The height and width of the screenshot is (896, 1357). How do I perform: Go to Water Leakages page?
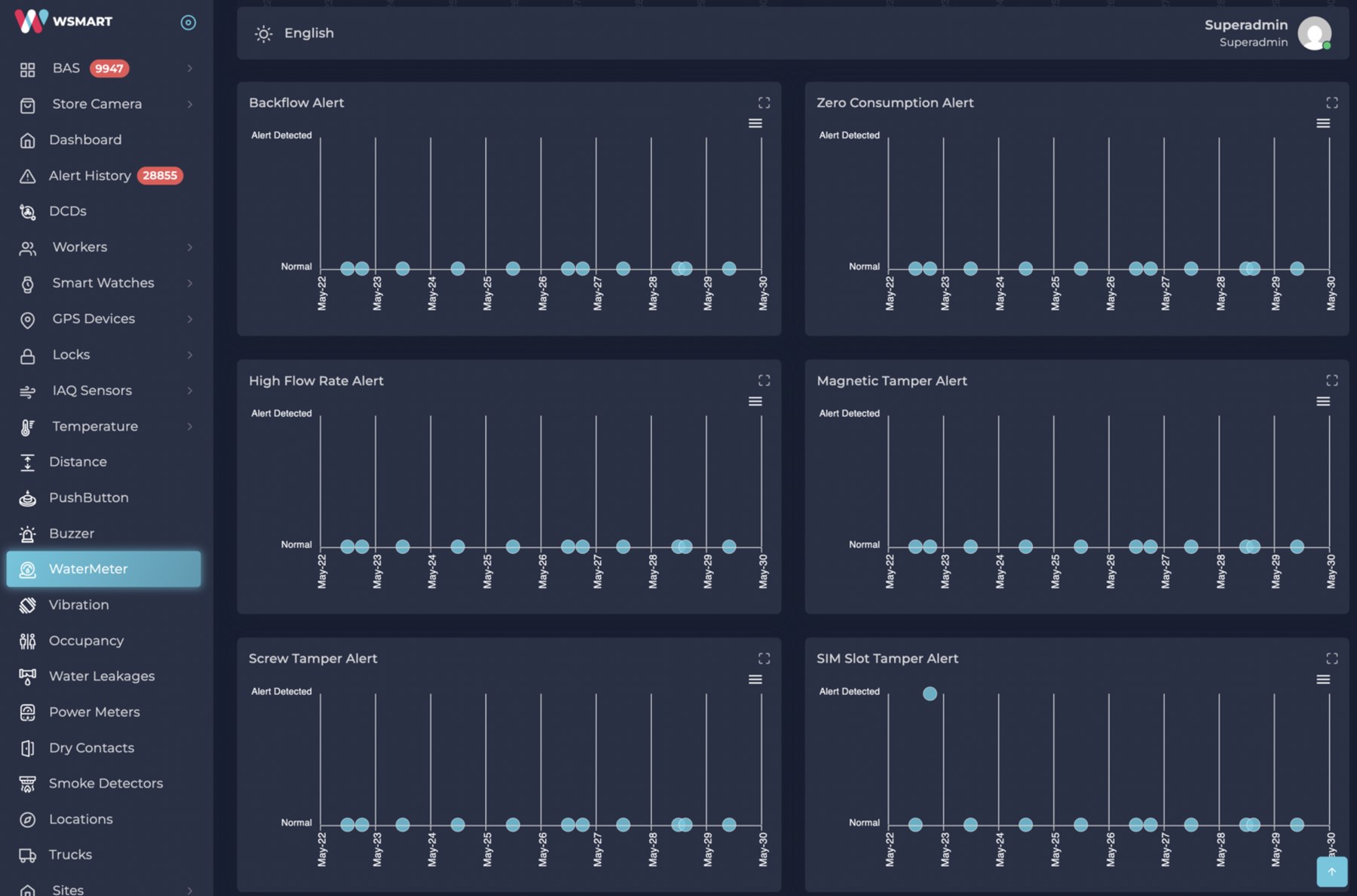[104, 677]
